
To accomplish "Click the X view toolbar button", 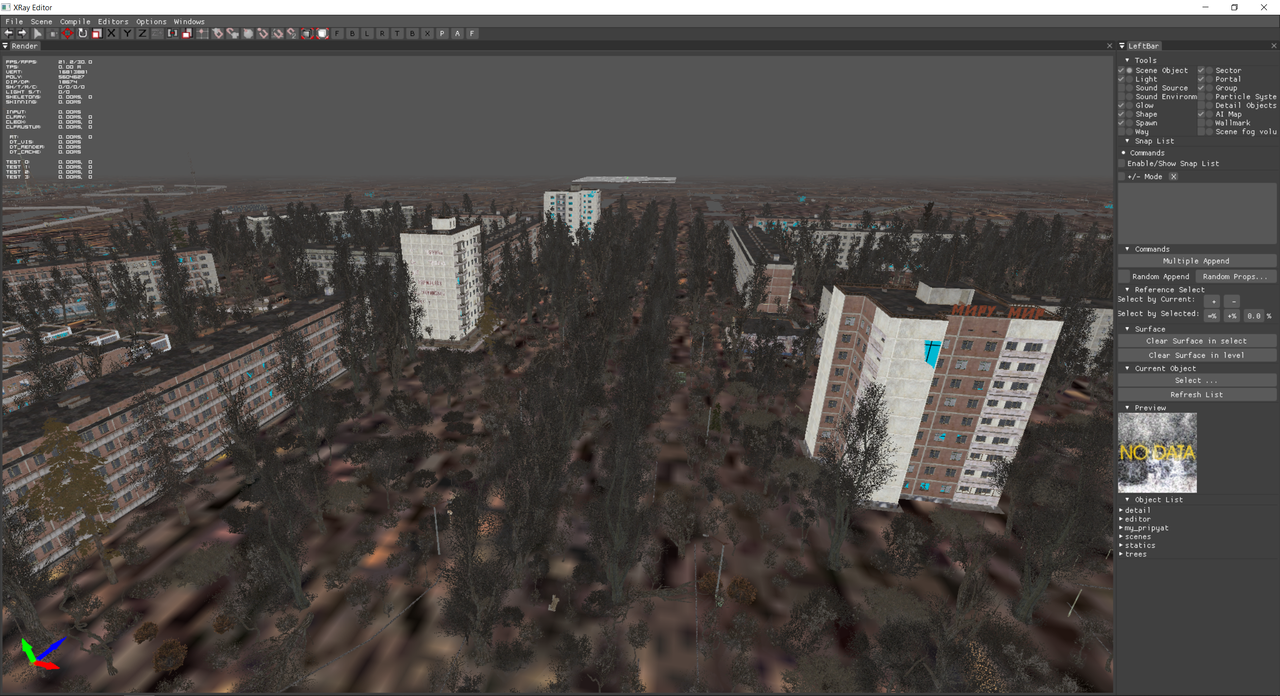I will tap(427, 33).
